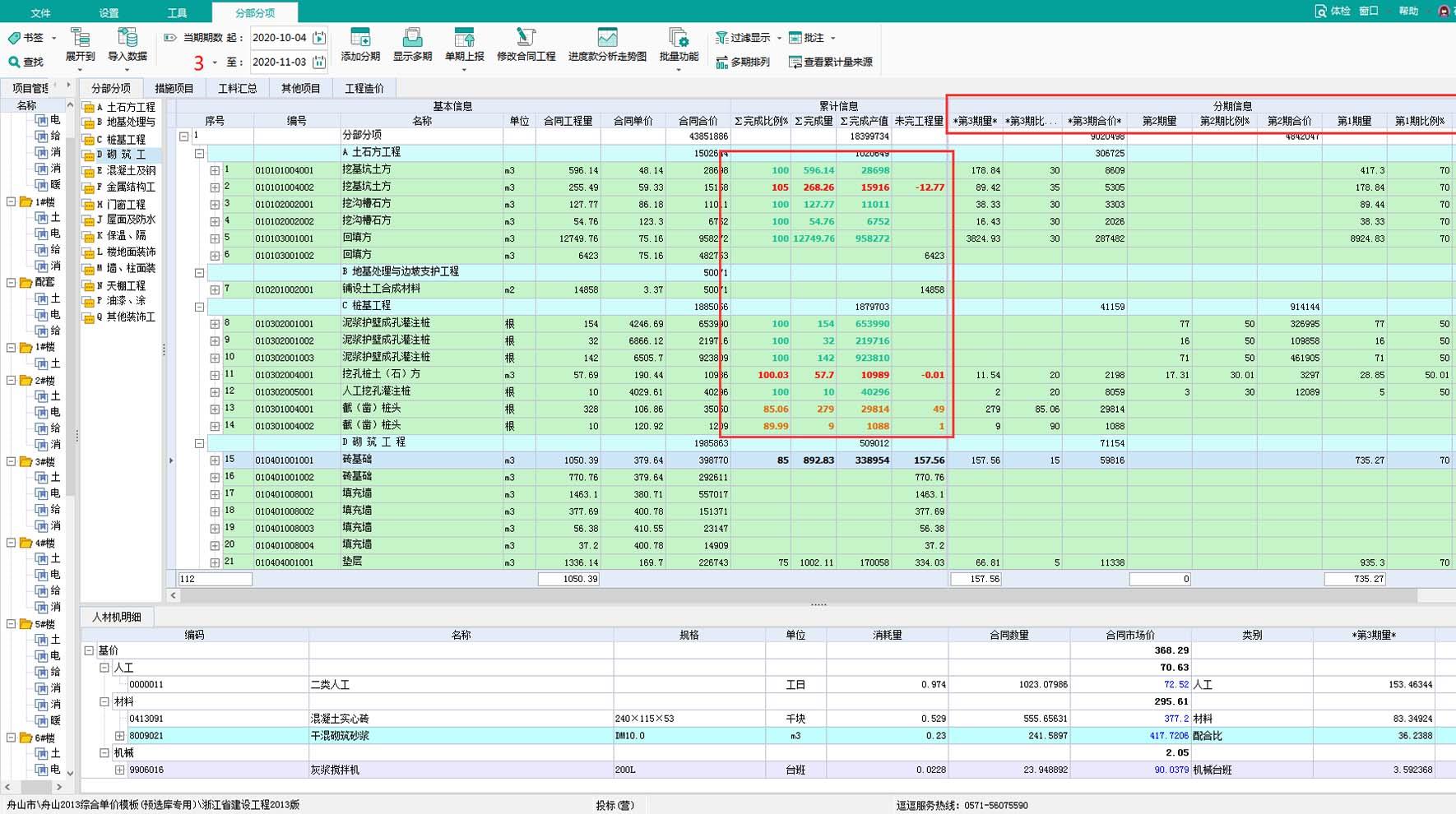Collapse the D 砌筑工程 group row
1456x814 pixels.
click(x=199, y=443)
